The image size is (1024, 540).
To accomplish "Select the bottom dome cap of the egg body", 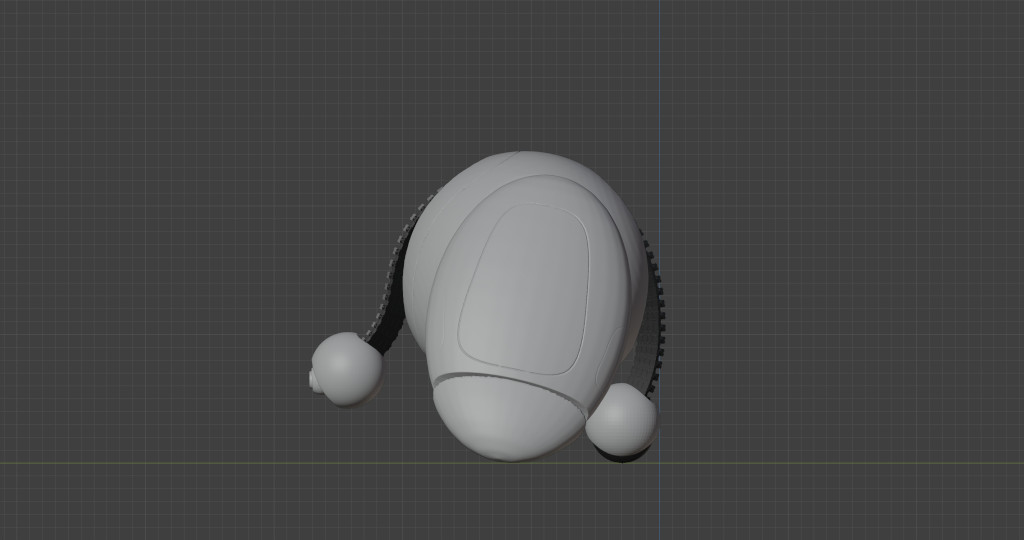I will (x=509, y=418).
